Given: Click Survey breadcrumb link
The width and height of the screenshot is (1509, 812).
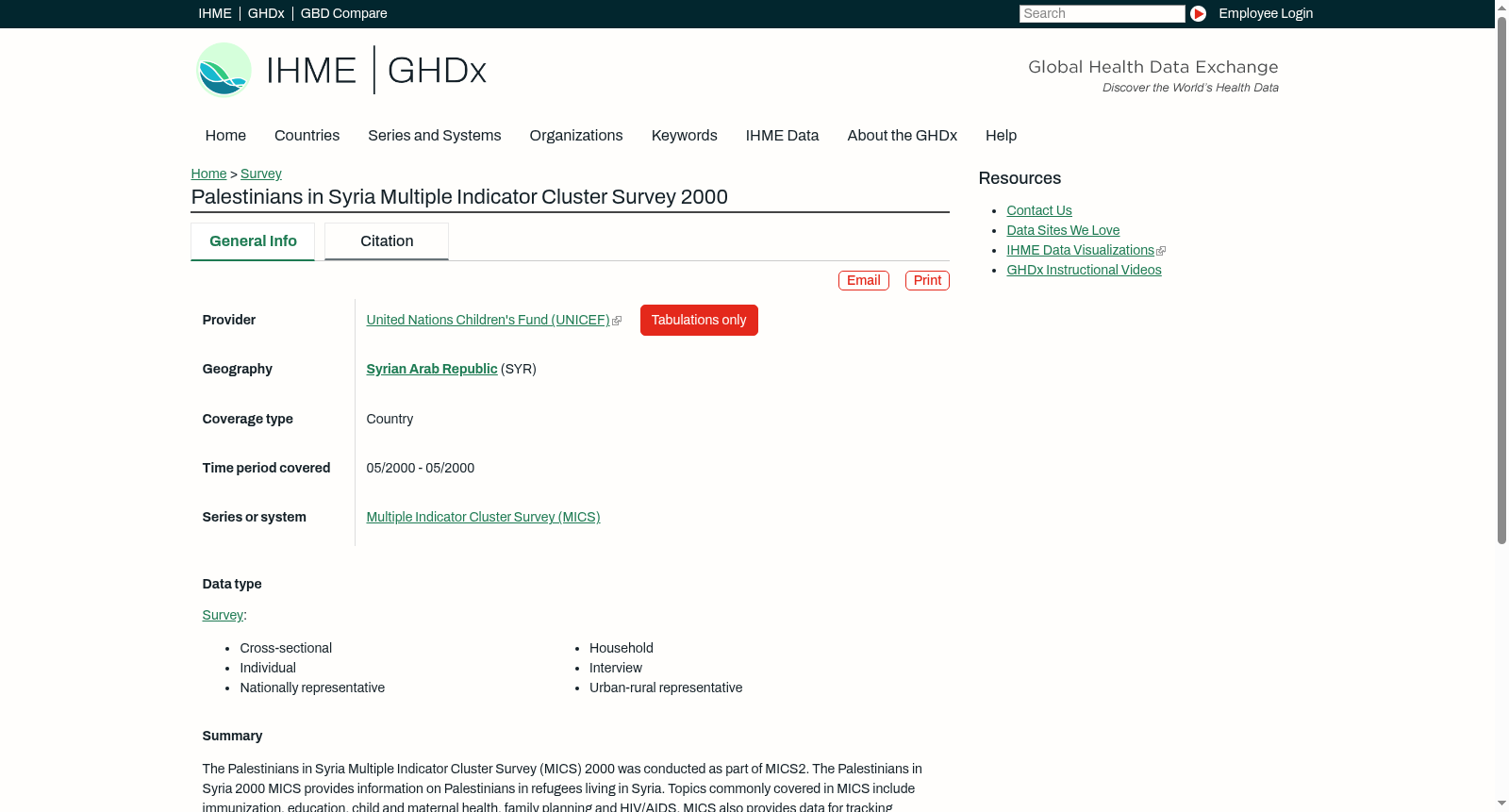Looking at the screenshot, I should tap(261, 174).
